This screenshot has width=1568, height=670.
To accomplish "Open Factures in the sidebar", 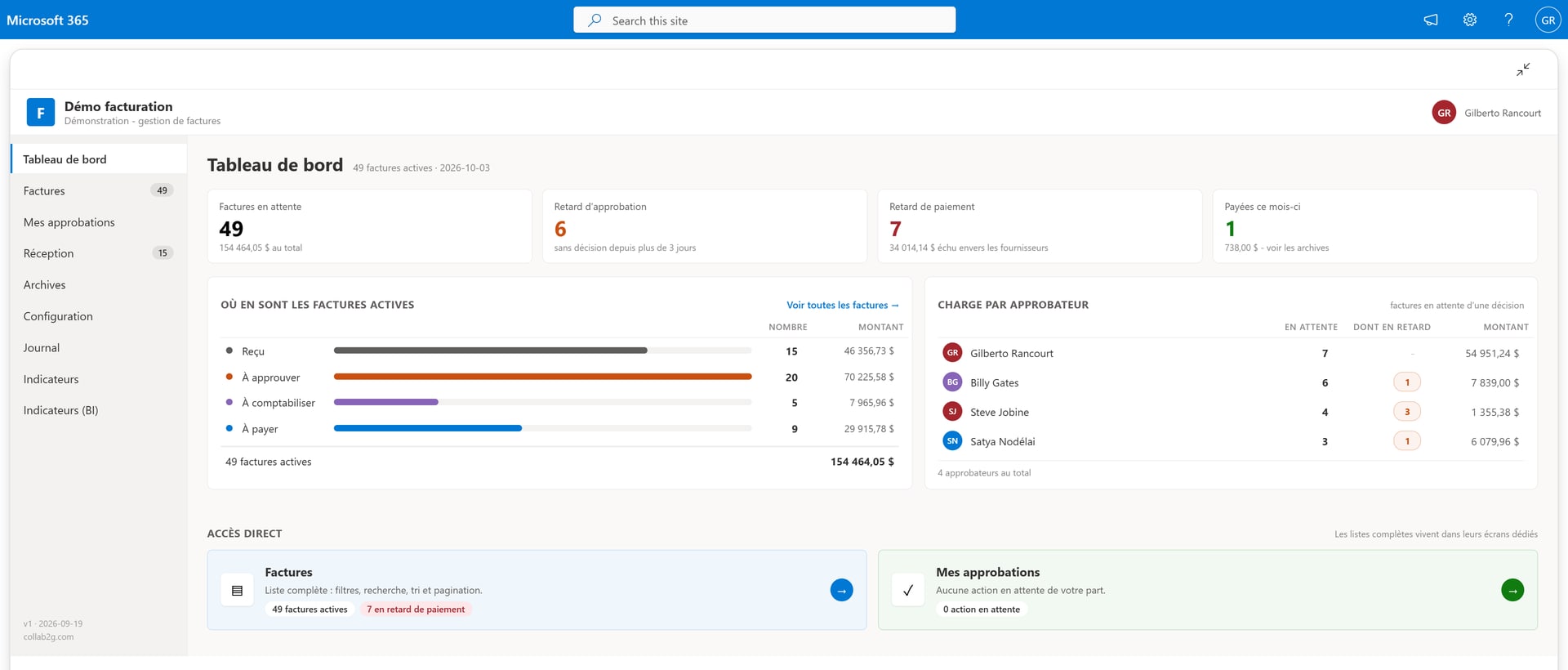I will 99,190.
